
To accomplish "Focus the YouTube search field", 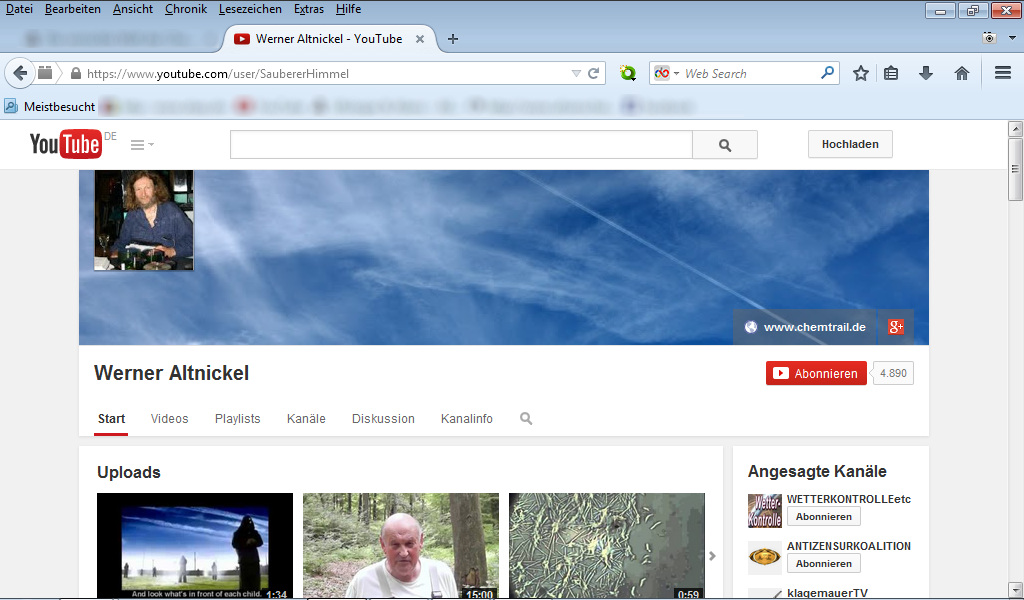I will coord(461,144).
